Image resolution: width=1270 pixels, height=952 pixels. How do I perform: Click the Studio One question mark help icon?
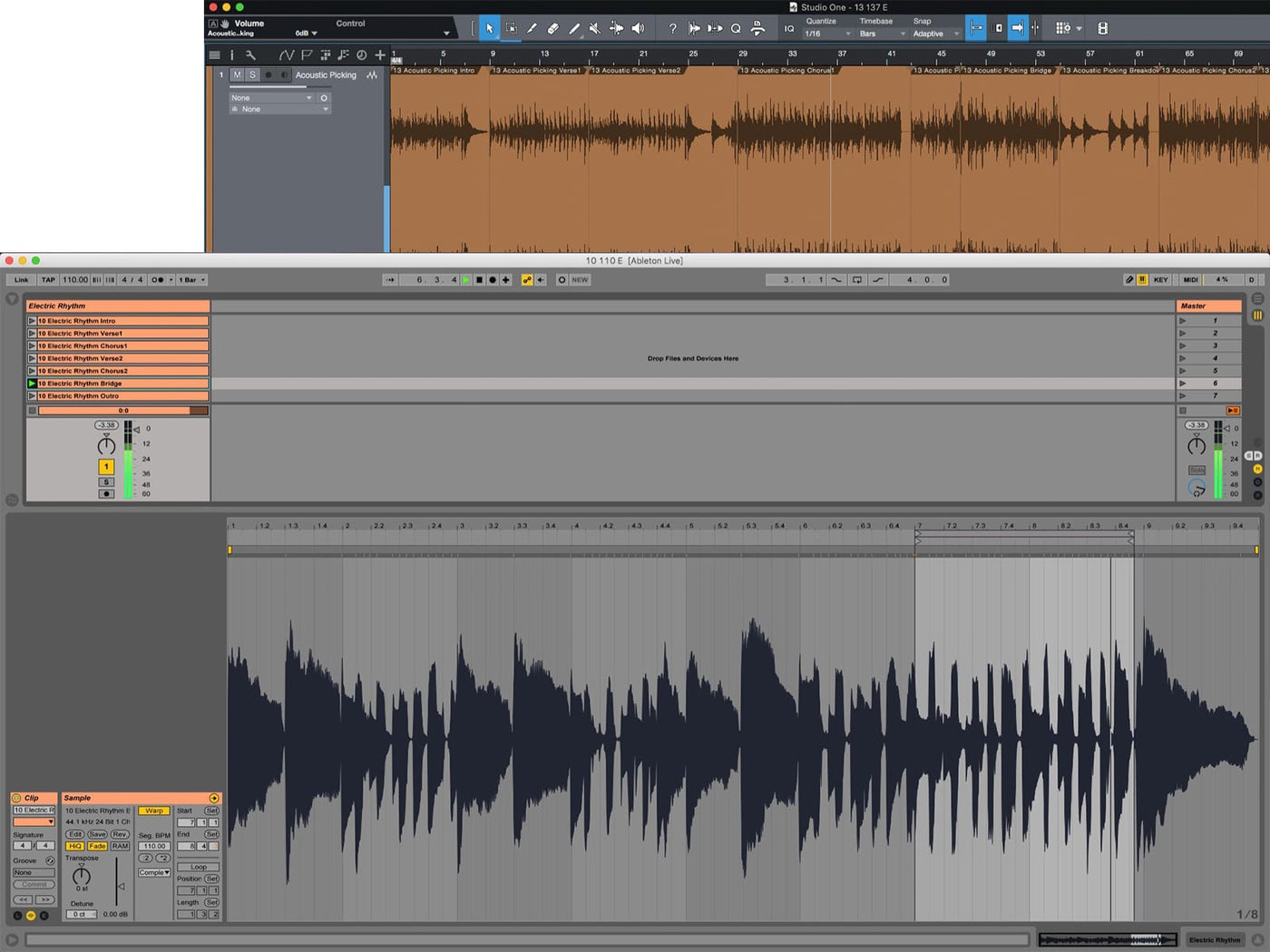[x=672, y=29]
